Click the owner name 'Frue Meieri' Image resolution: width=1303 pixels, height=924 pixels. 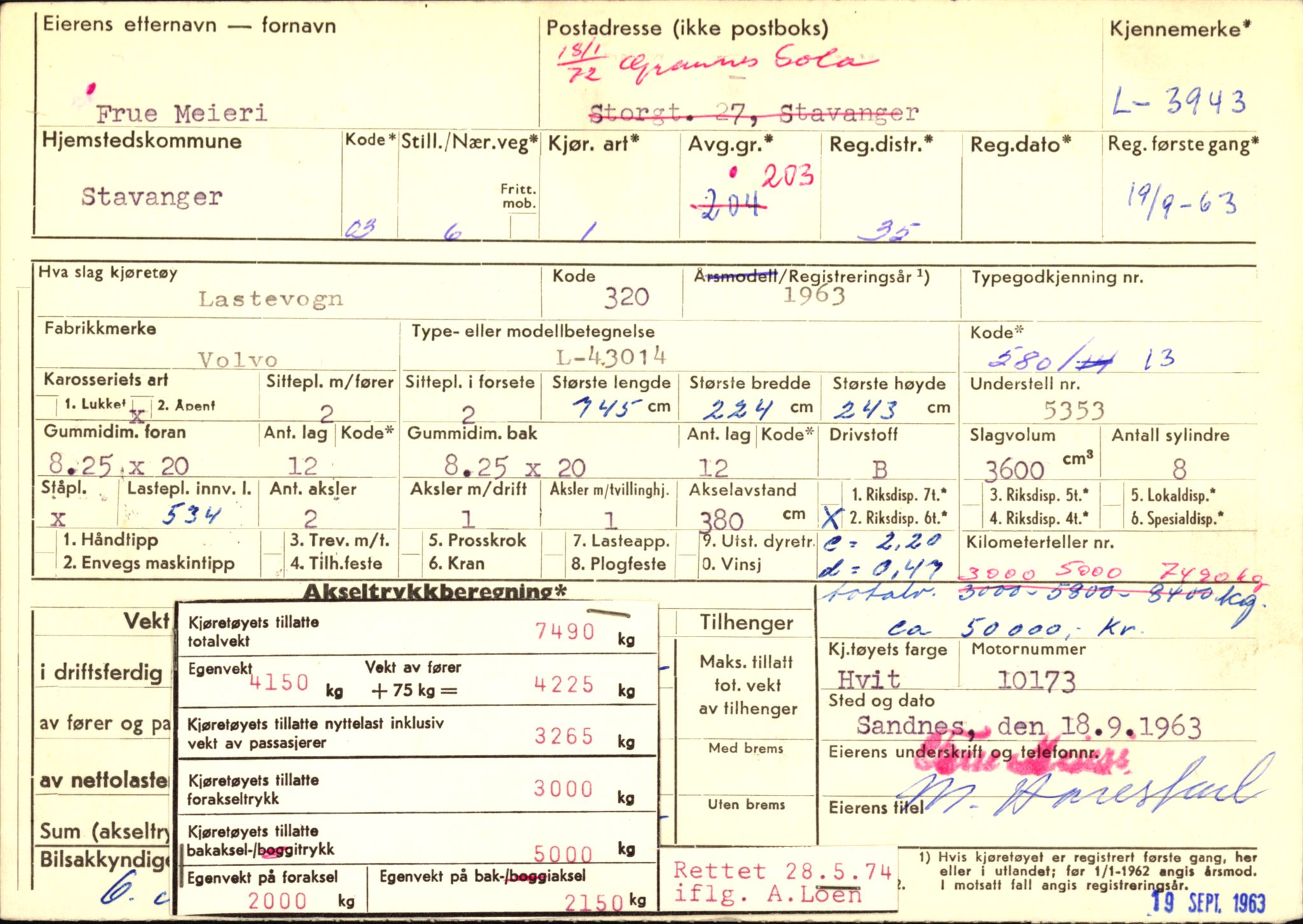[181, 114]
